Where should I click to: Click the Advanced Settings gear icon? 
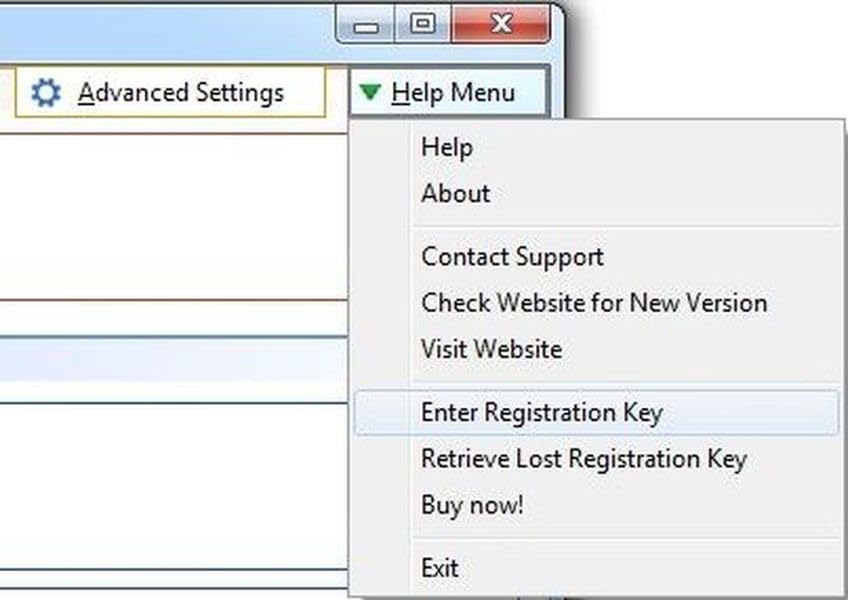click(x=45, y=93)
